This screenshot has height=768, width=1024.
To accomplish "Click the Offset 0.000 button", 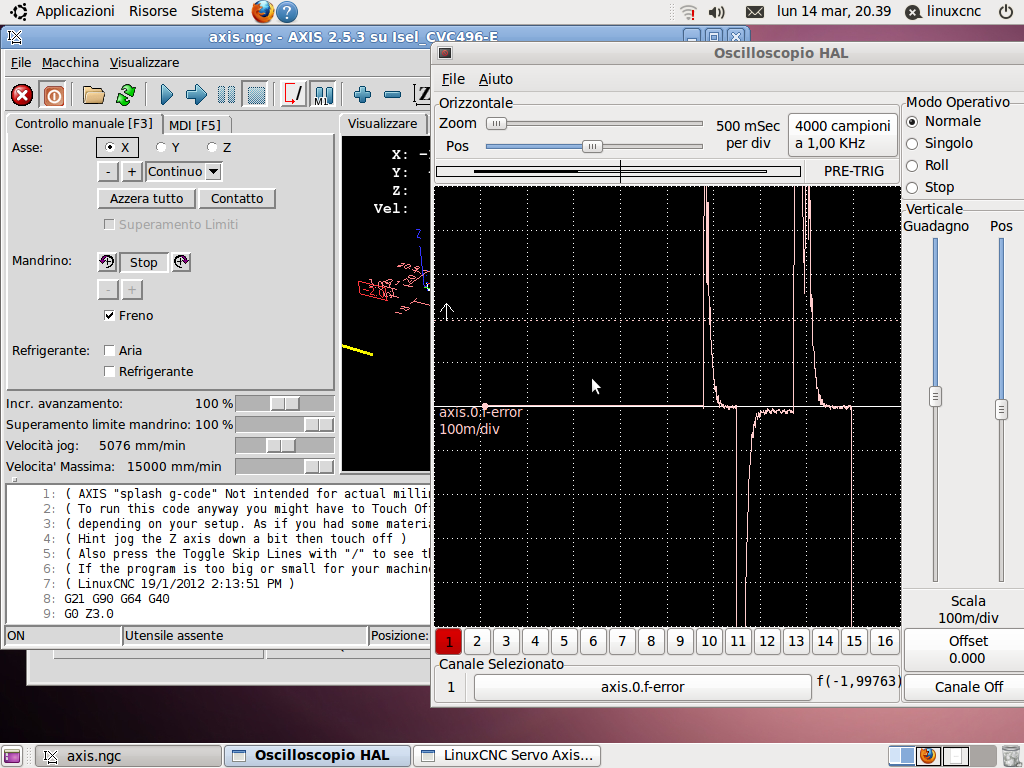I will [x=968, y=650].
